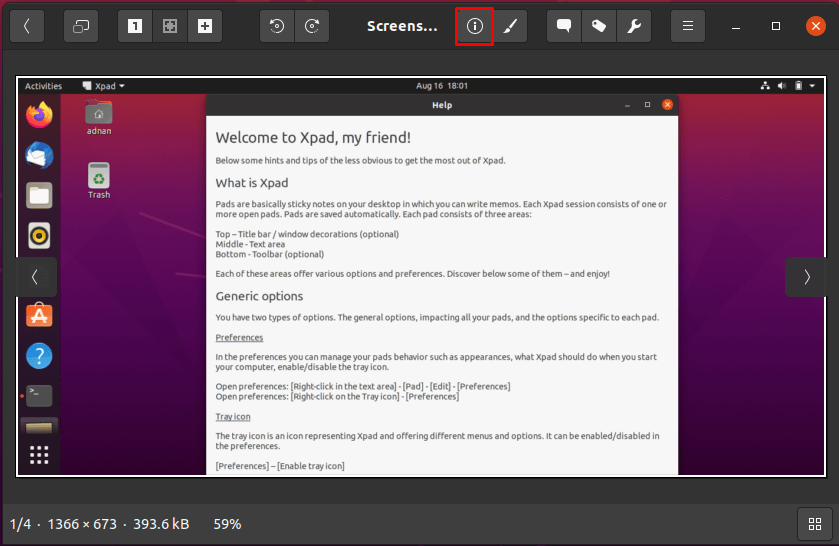Click the Help window title text
This screenshot has width=839, height=546.
coord(442,105)
